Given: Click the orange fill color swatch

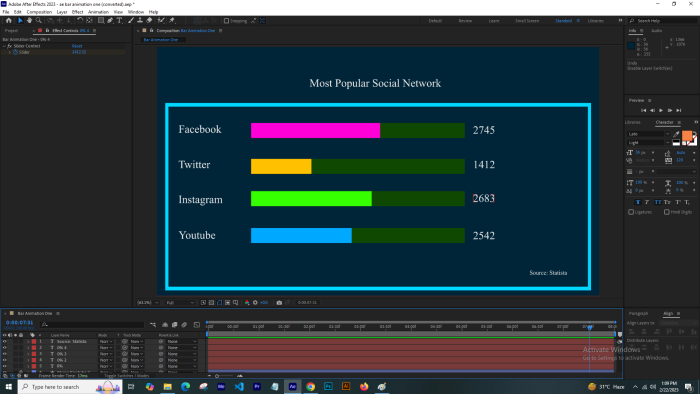Looking at the screenshot, I should pos(687,136).
